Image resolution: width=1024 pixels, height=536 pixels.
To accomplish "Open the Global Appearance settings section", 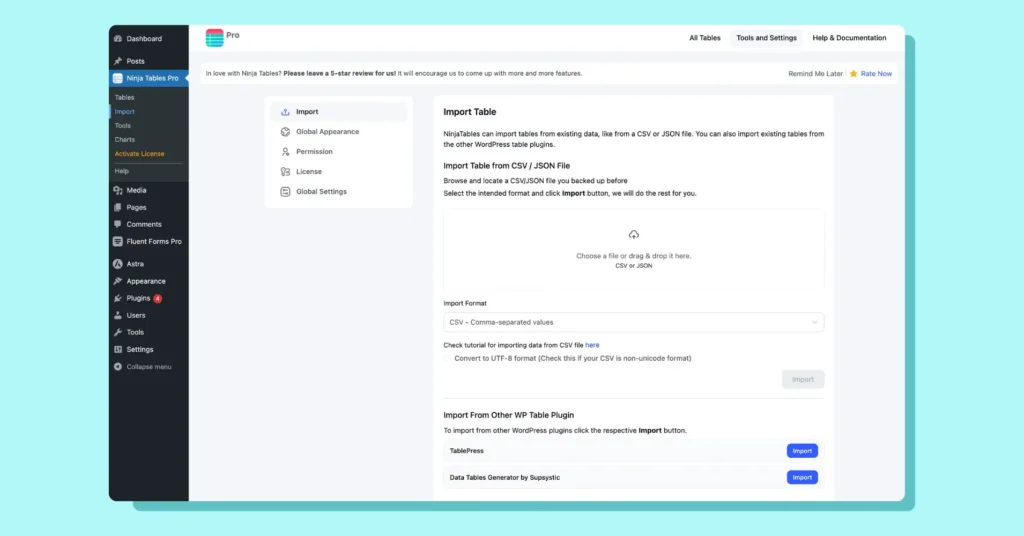I will point(338,132).
